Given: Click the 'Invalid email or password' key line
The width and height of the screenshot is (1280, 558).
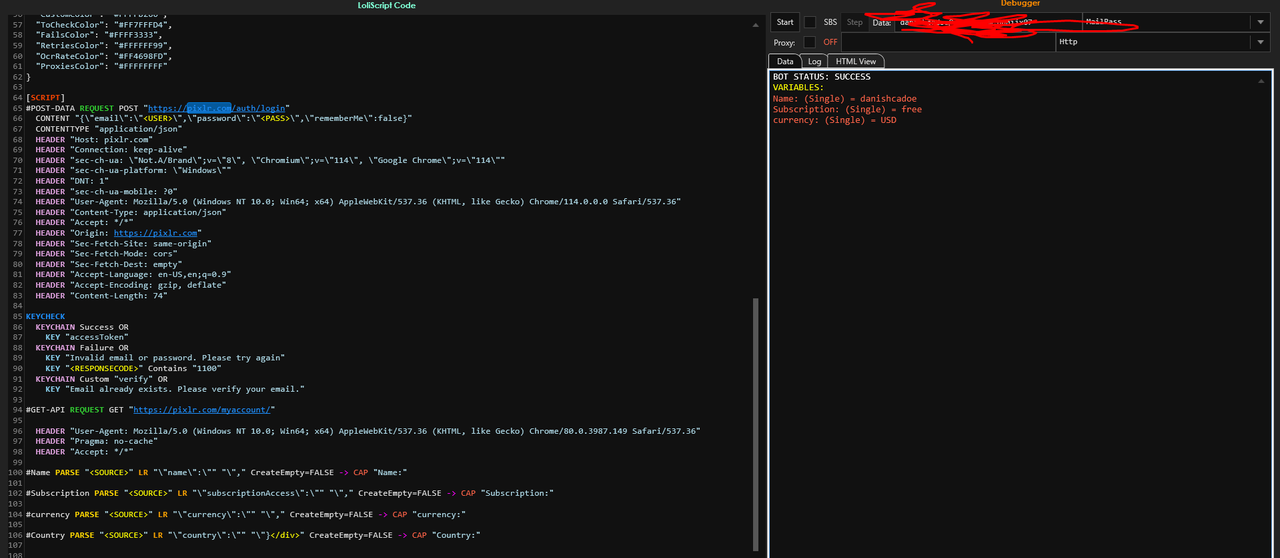Looking at the screenshot, I should click(166, 358).
